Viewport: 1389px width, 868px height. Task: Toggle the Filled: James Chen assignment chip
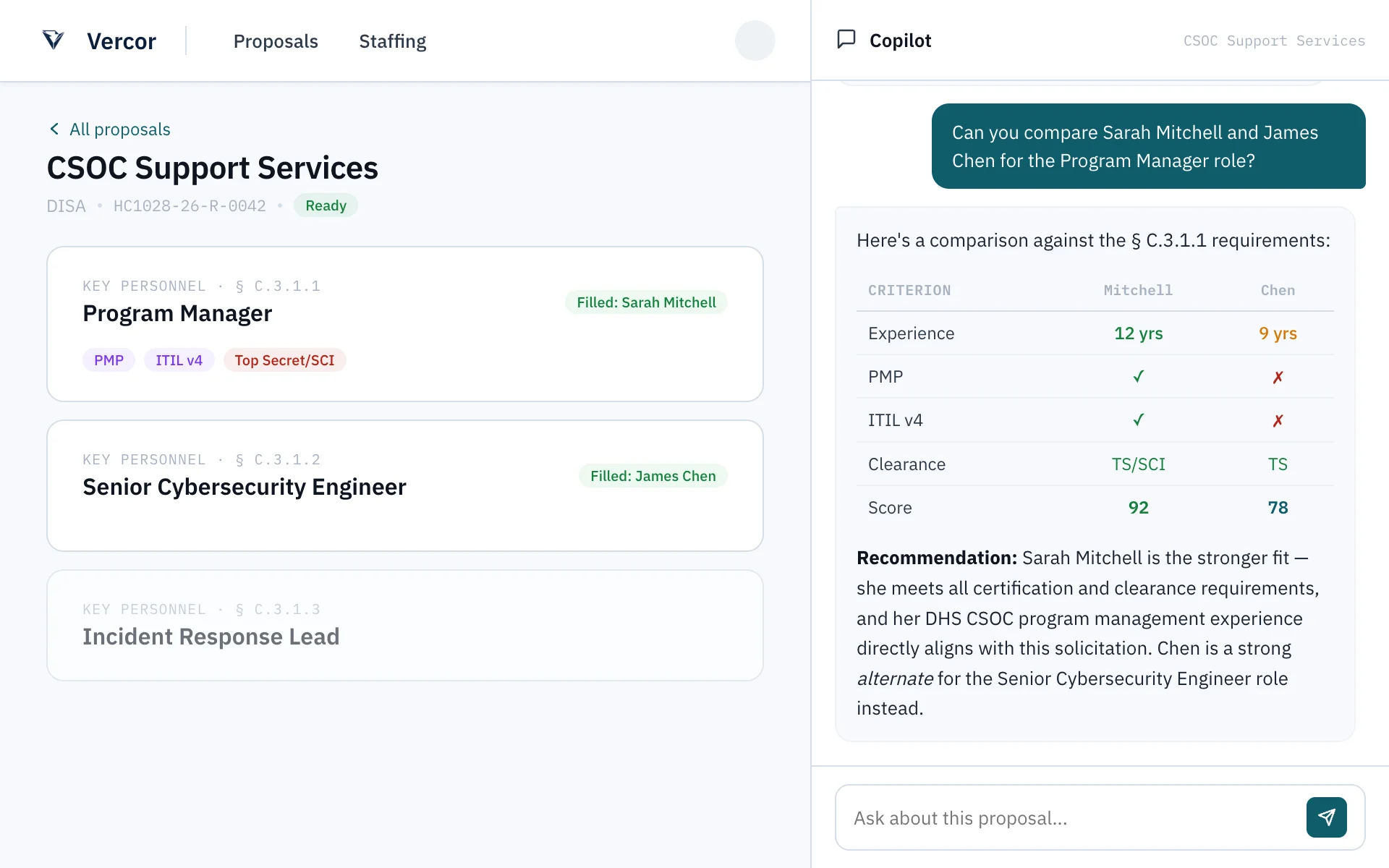pyautogui.click(x=653, y=475)
